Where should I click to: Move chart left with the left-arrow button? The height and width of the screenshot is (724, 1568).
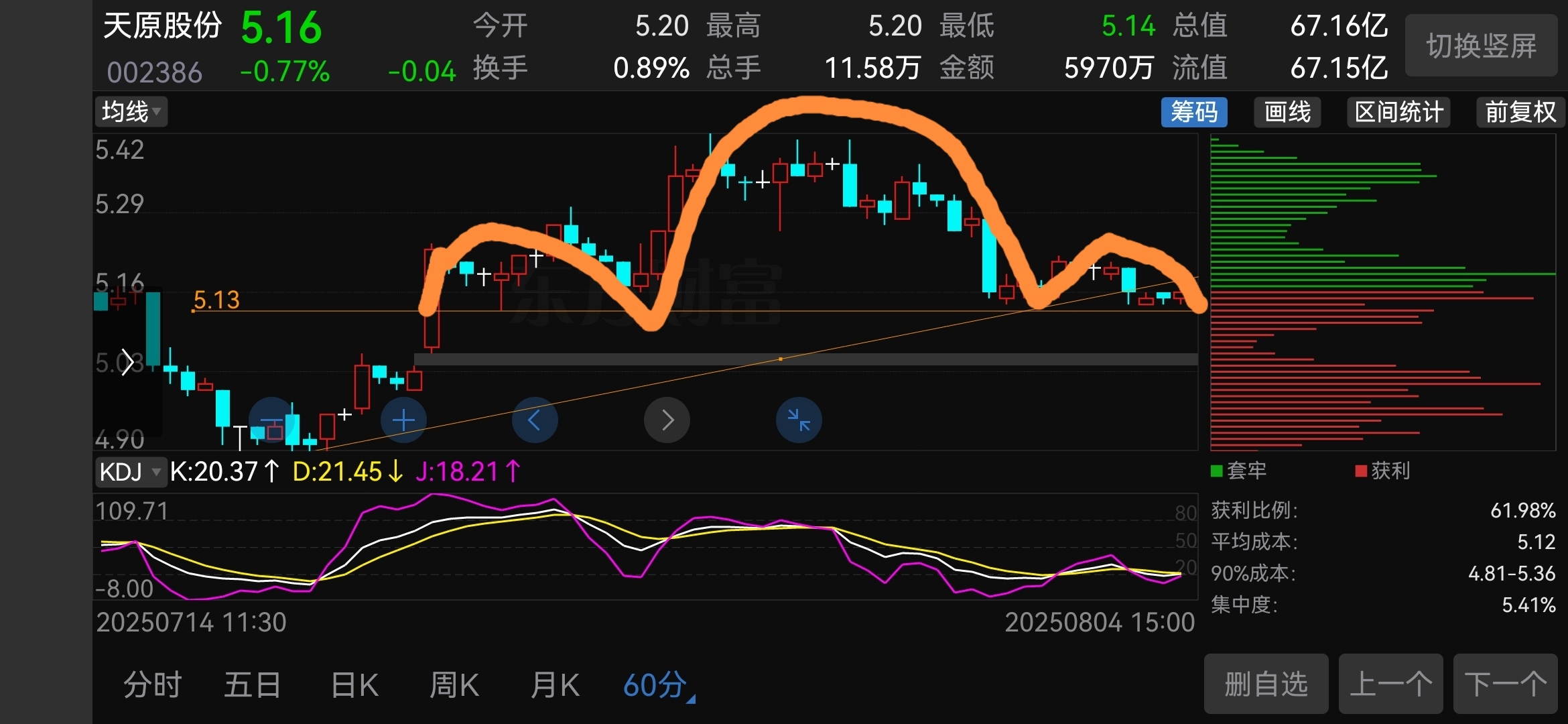coord(535,420)
